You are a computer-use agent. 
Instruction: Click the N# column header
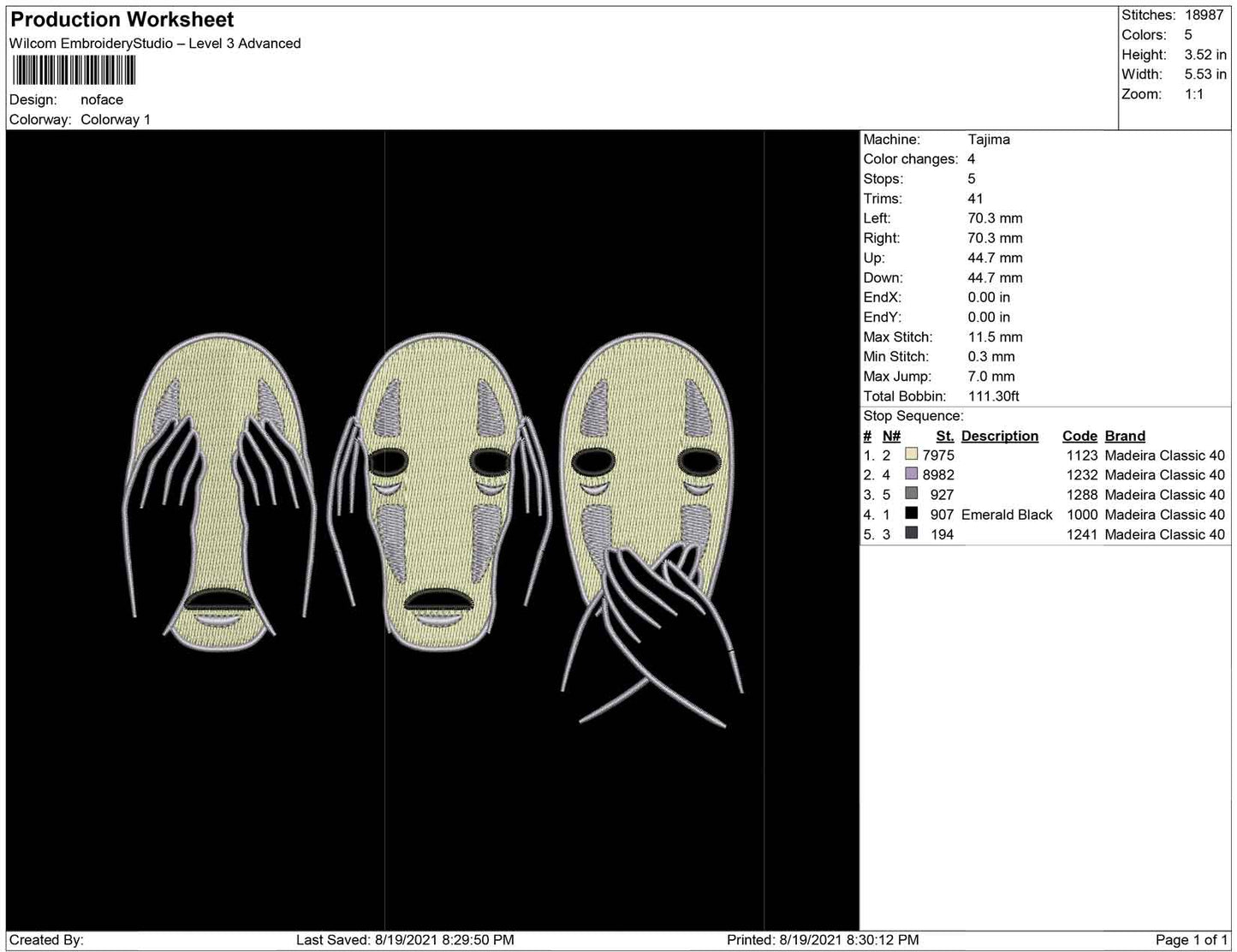891,436
